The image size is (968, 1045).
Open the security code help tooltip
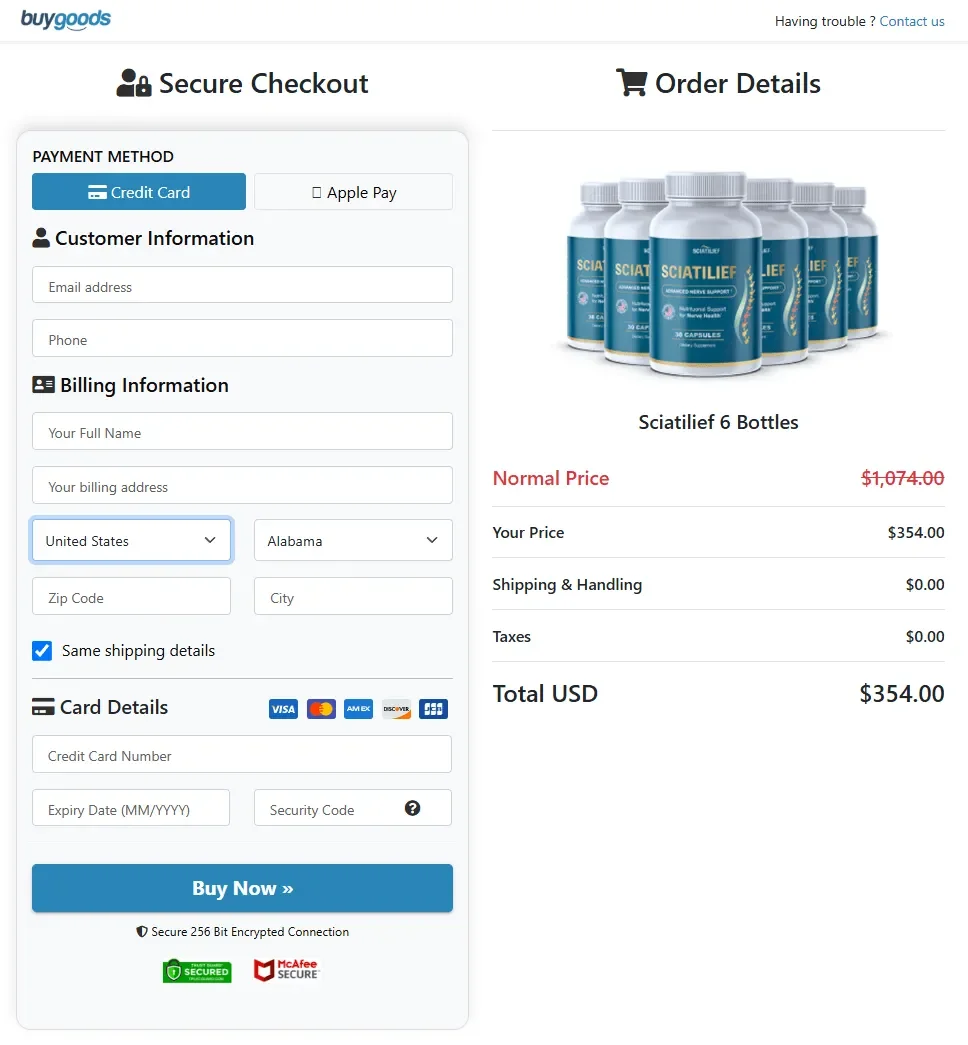413,808
